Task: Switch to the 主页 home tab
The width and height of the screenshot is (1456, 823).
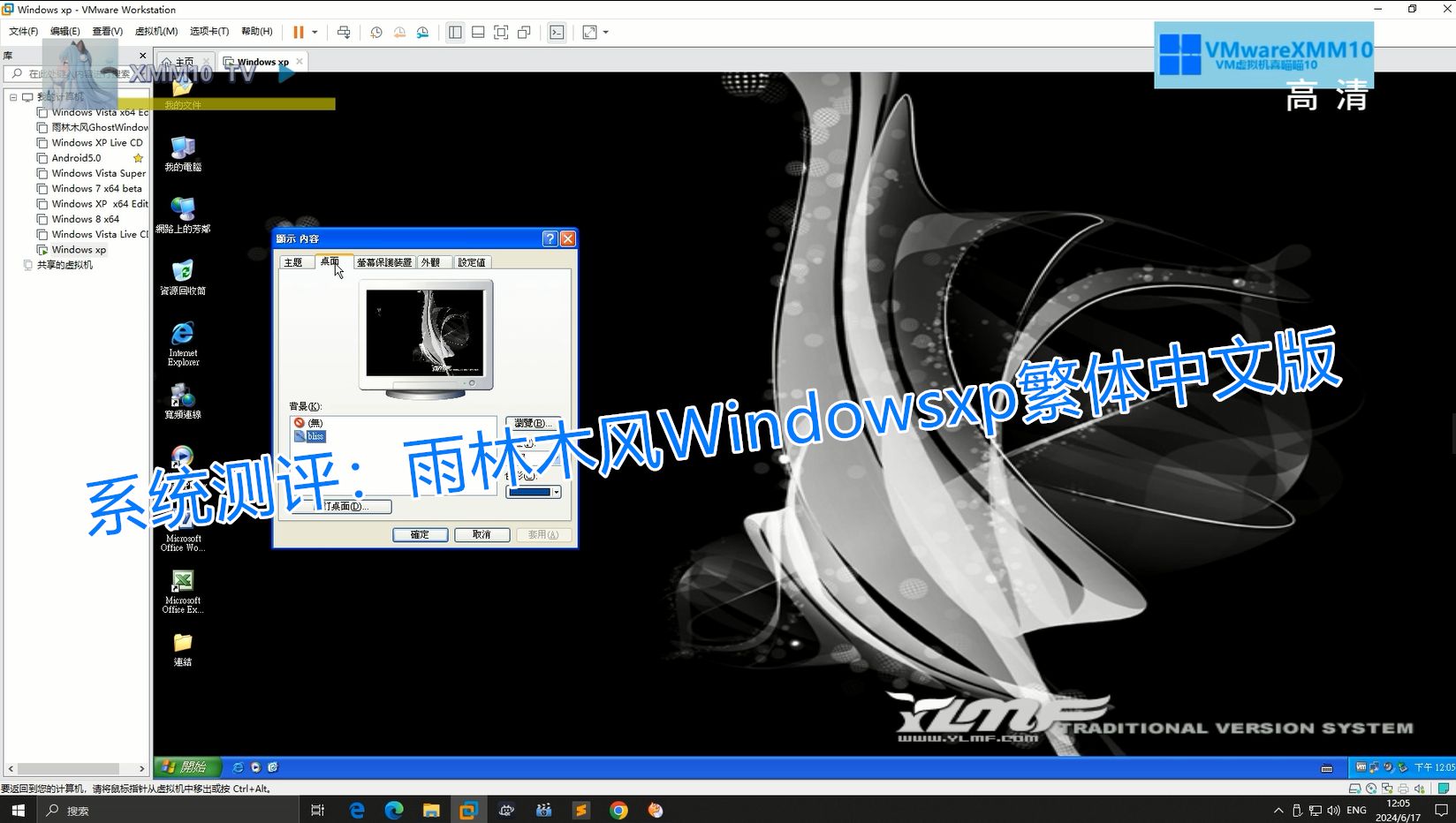Action: click(184, 62)
